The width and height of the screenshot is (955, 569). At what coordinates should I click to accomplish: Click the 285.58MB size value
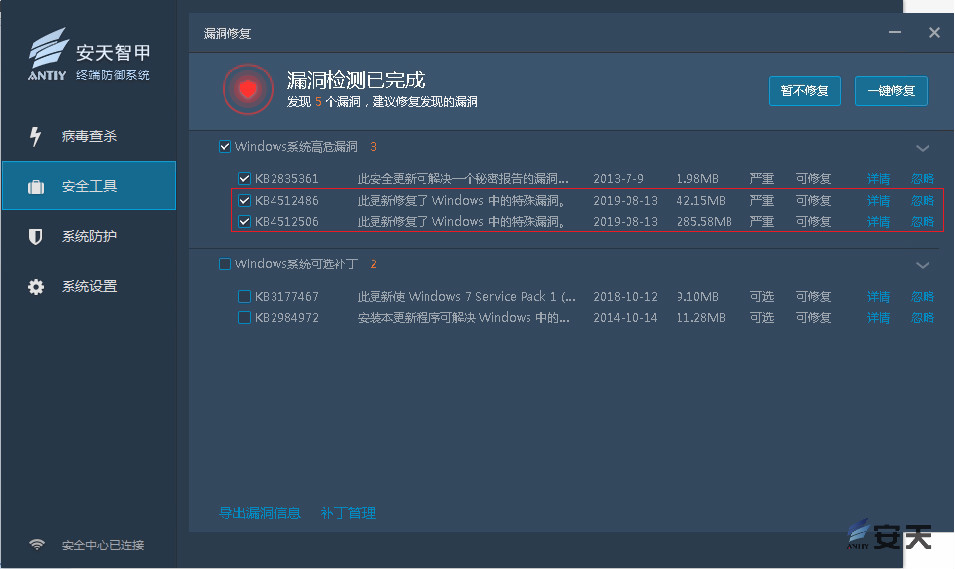tap(704, 222)
